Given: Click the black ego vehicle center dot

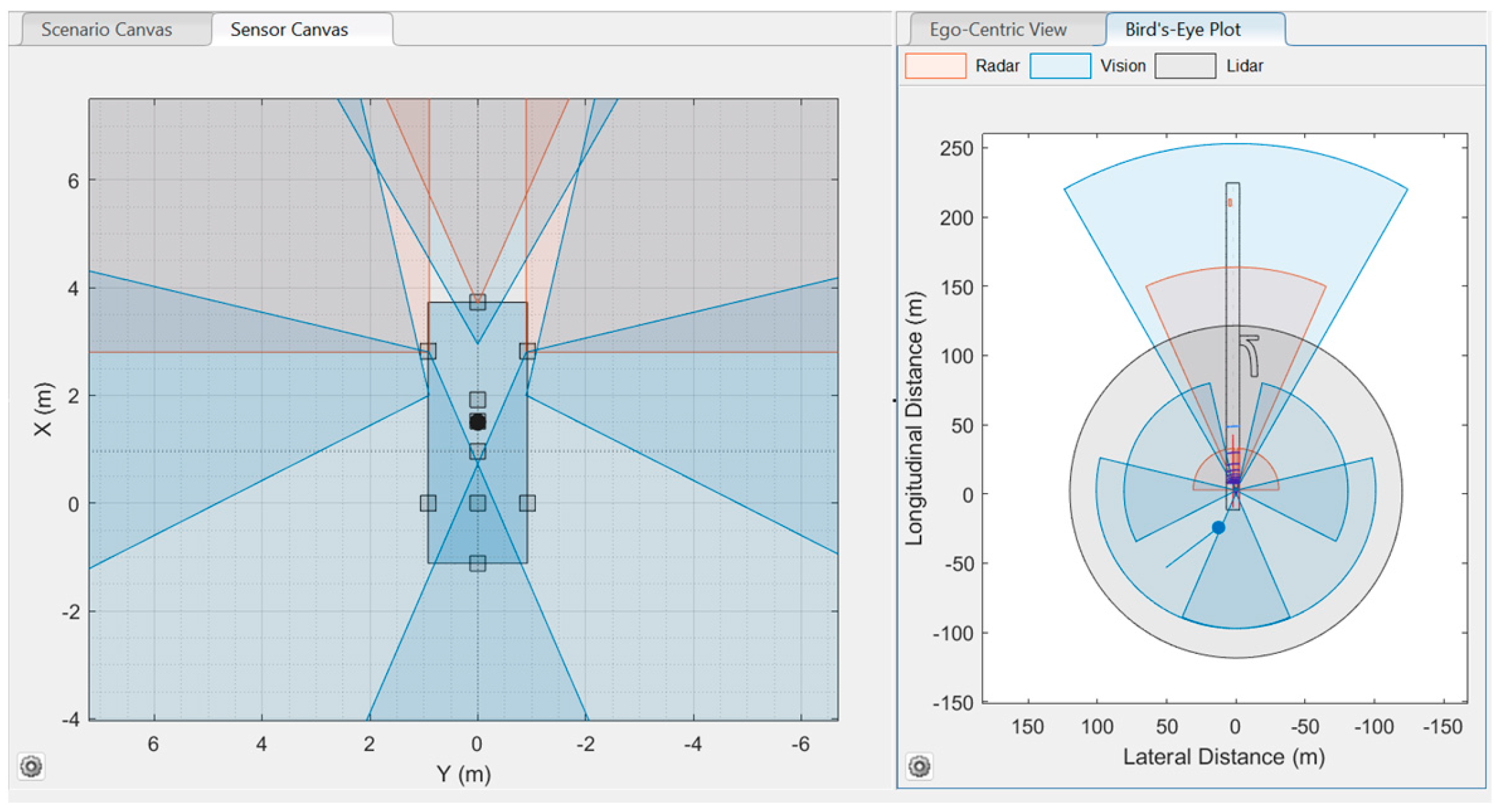Looking at the screenshot, I should click(477, 422).
